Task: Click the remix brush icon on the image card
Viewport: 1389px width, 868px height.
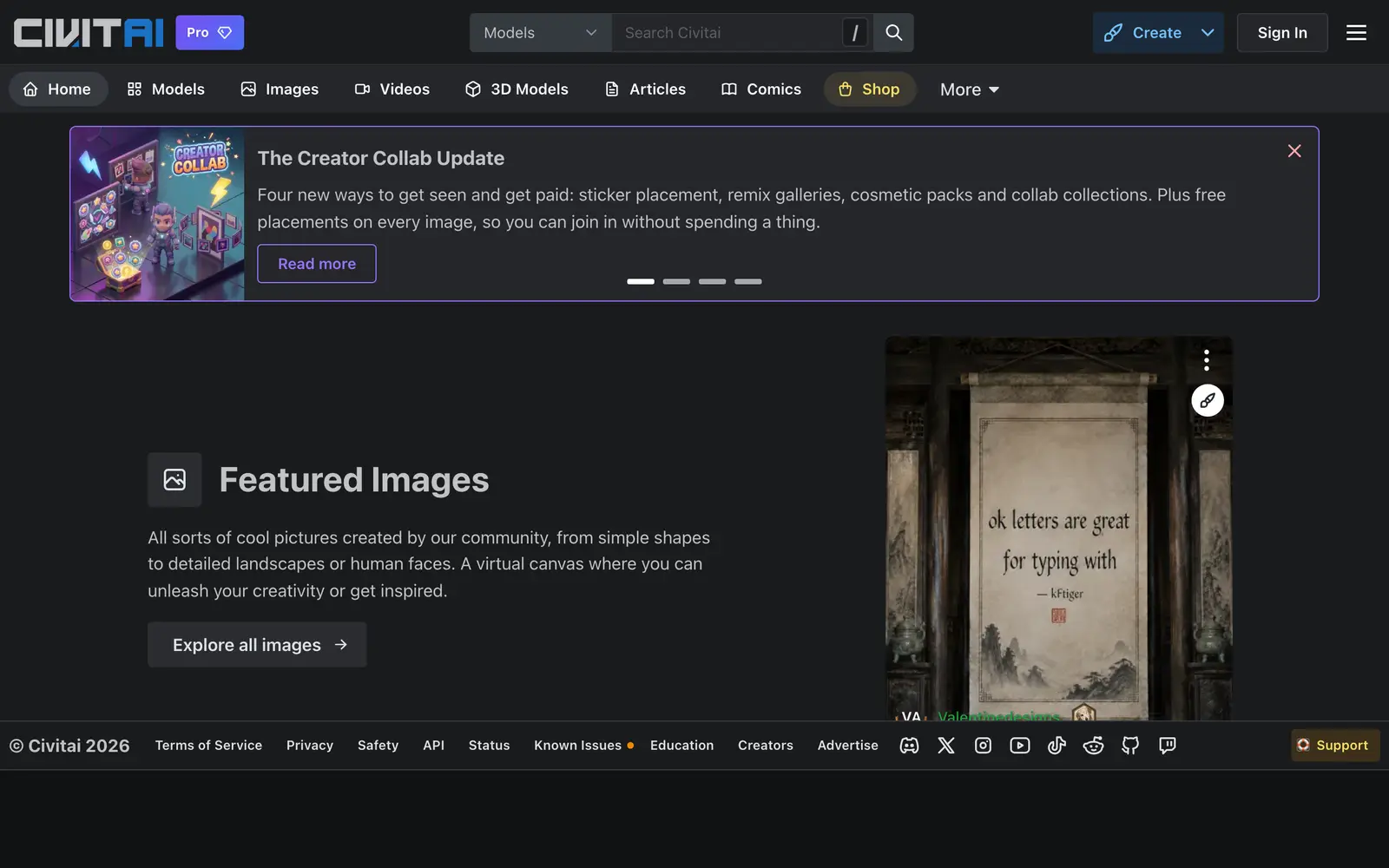Action: tap(1208, 400)
